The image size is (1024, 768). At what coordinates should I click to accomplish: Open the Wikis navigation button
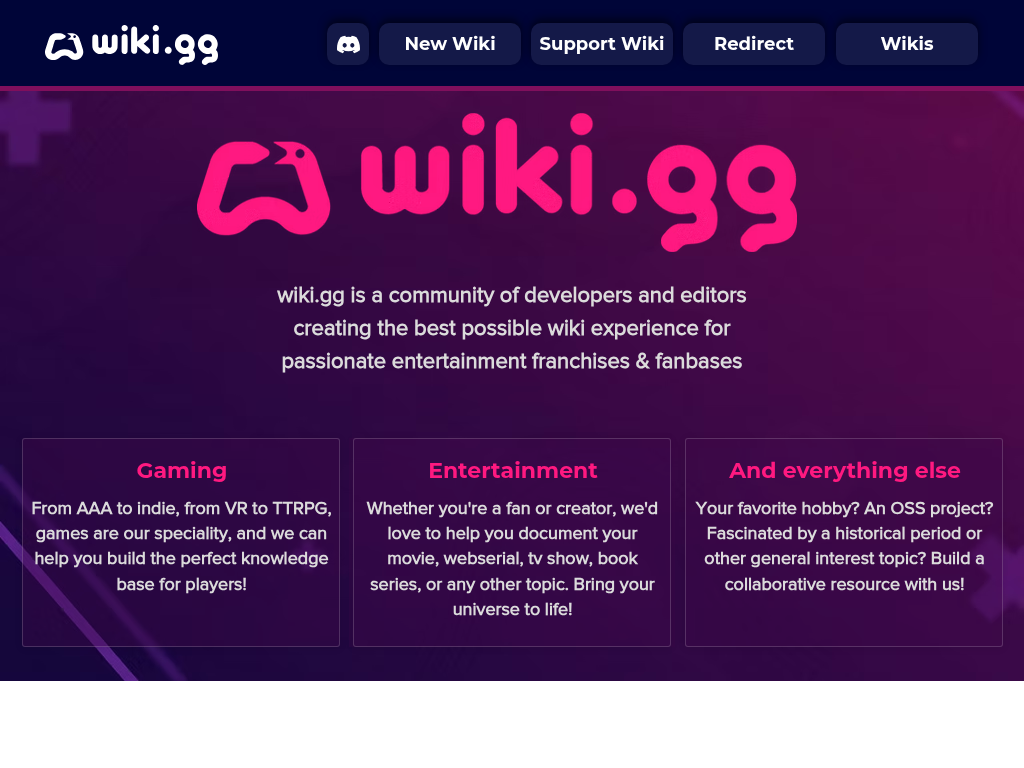(x=906, y=44)
